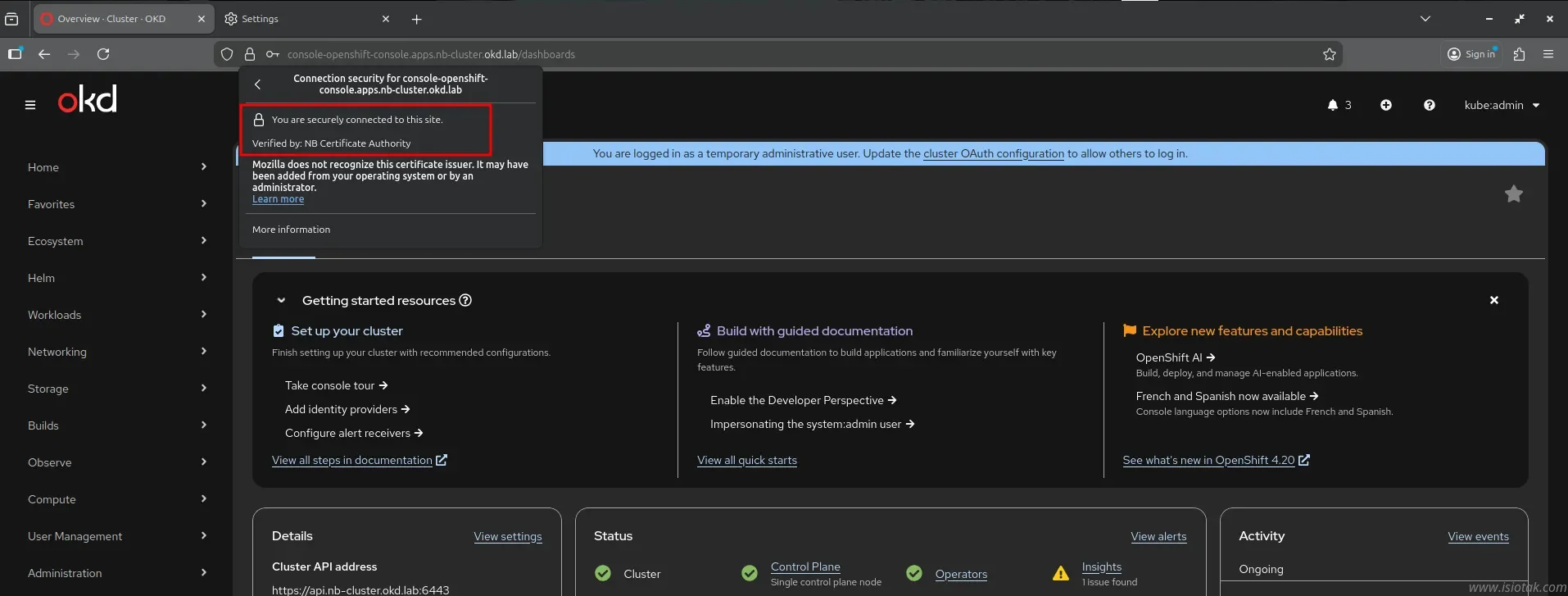Open View all quick starts
1568x596 pixels.
click(x=746, y=460)
